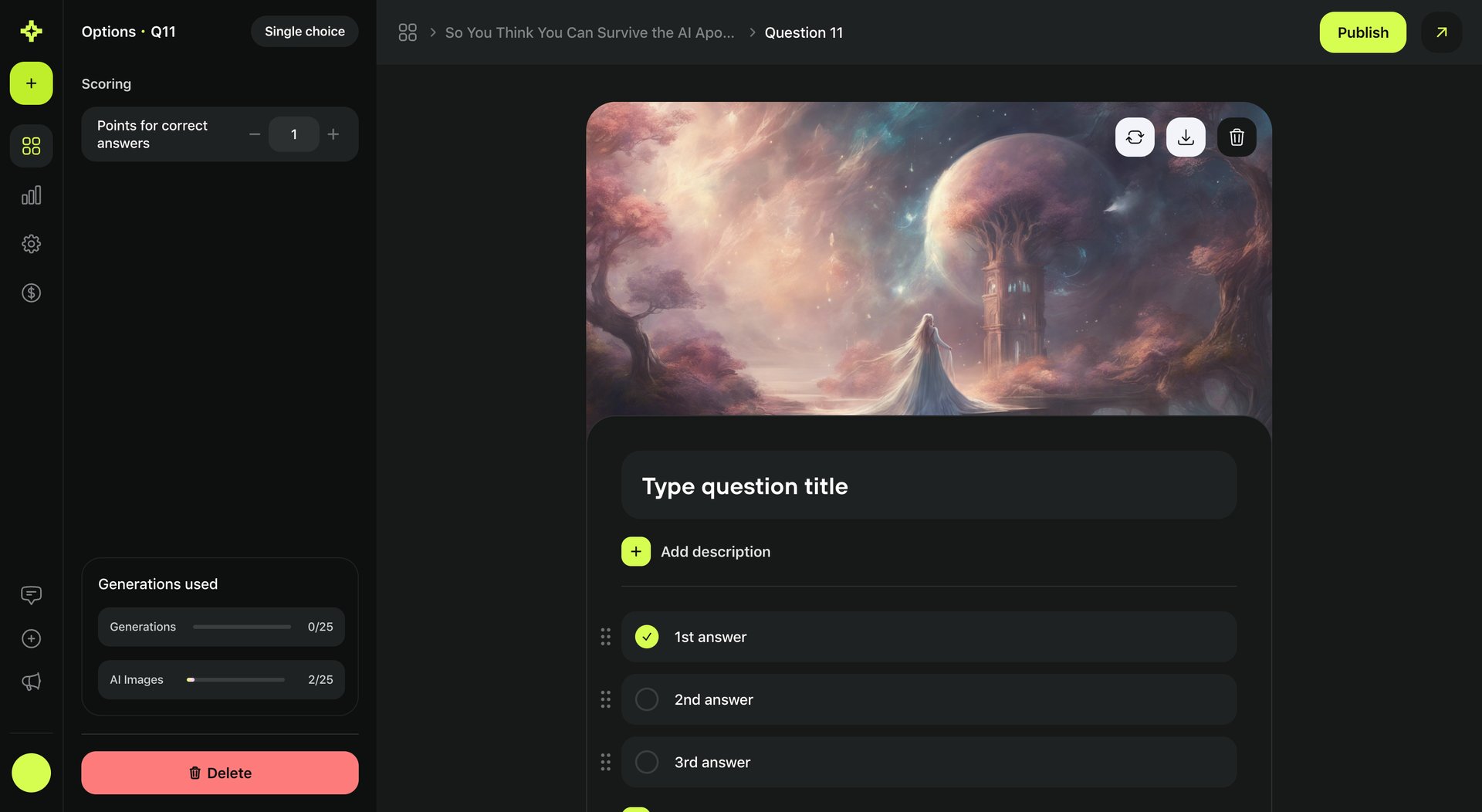Viewport: 1482px width, 812px height.
Task: Open the analytics bar-chart sidebar icon
Action: coord(31,195)
